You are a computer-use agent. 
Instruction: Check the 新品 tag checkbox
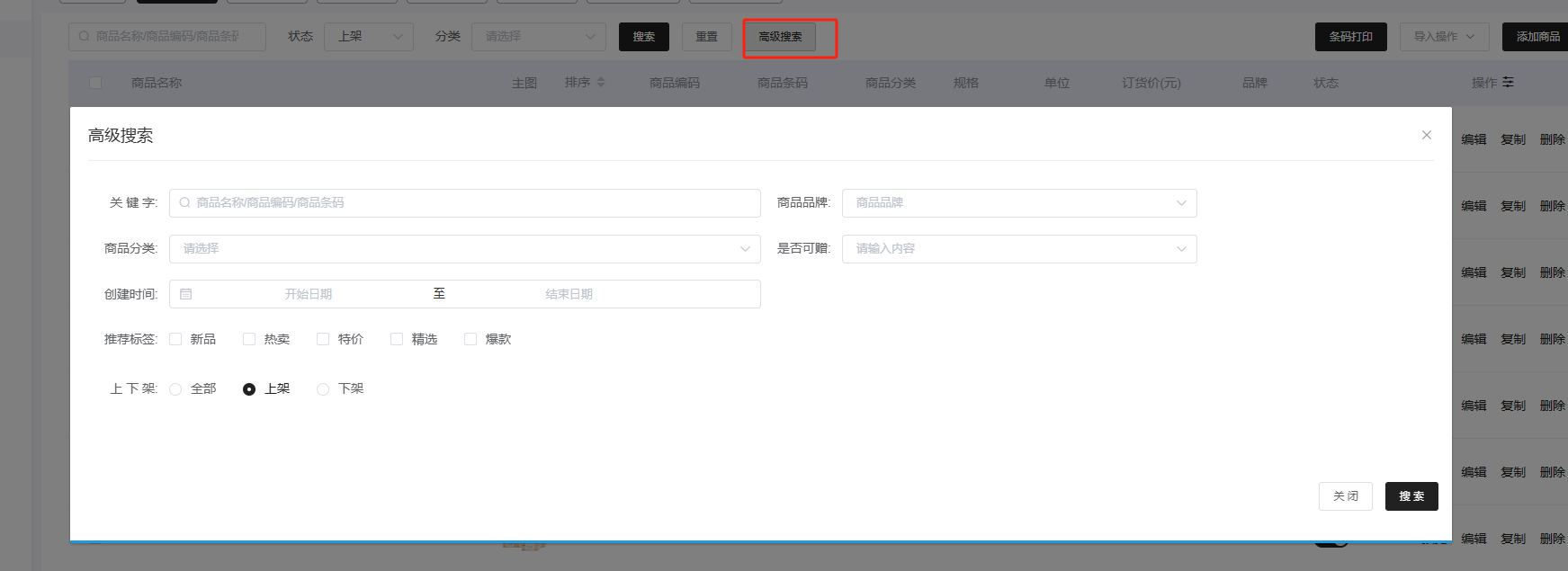[x=175, y=339]
